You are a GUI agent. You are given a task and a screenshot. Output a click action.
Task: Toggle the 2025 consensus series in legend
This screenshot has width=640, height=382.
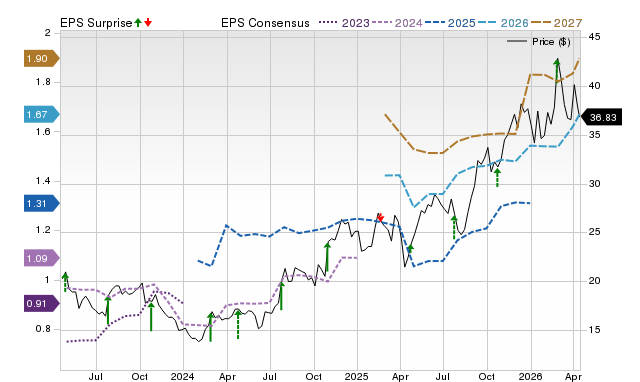click(x=450, y=23)
